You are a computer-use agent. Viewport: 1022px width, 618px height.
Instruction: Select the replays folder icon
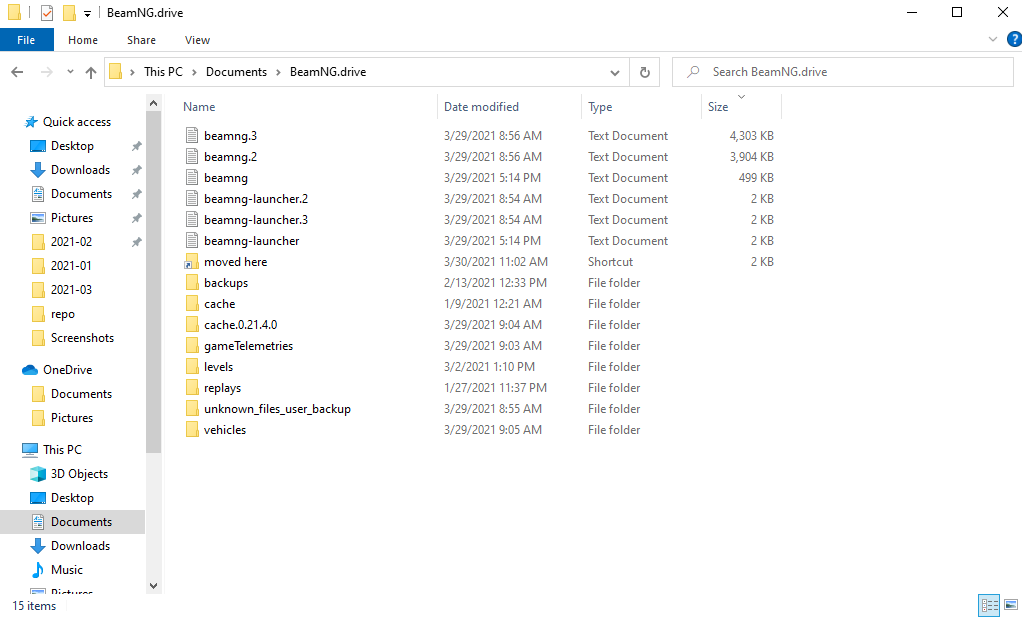(192, 387)
